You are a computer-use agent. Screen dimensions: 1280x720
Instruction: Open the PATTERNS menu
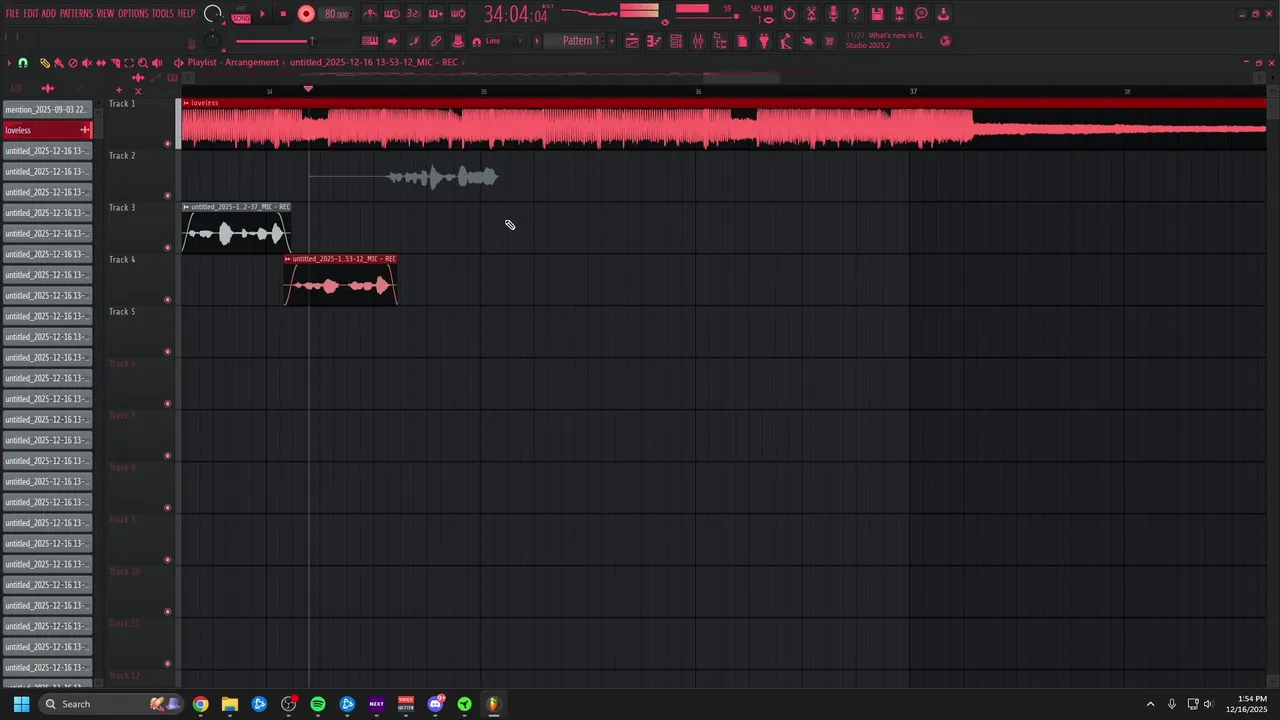[76, 14]
